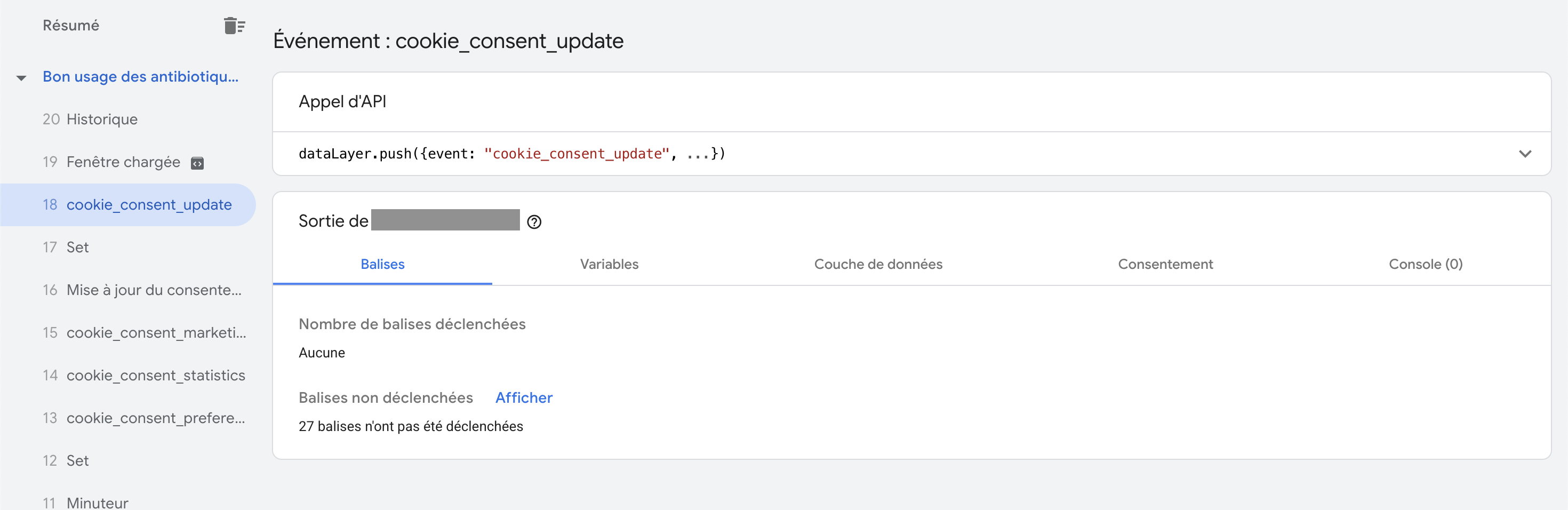Collapse the Bon usage des antibiotiques tree
The height and width of the screenshot is (510, 1568).
(21, 78)
